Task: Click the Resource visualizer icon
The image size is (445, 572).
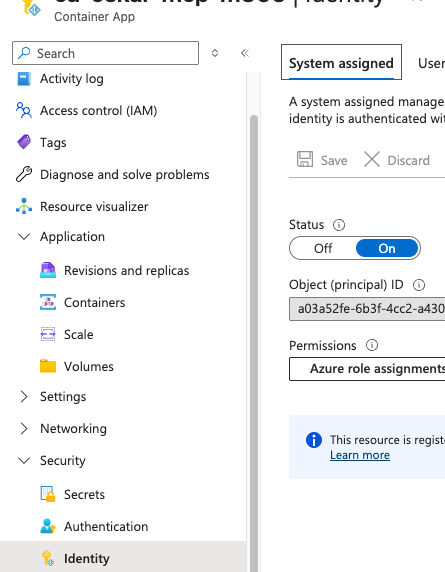Action: point(24,206)
